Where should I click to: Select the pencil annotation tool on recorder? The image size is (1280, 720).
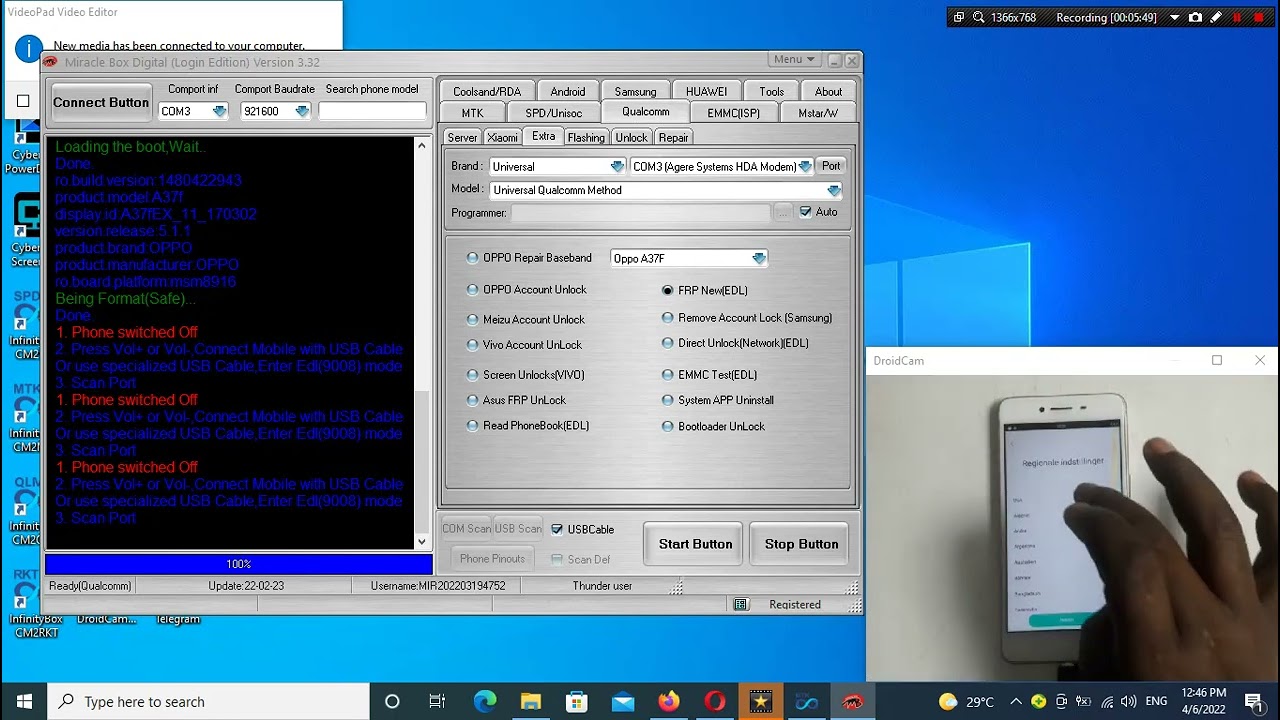tap(1216, 17)
